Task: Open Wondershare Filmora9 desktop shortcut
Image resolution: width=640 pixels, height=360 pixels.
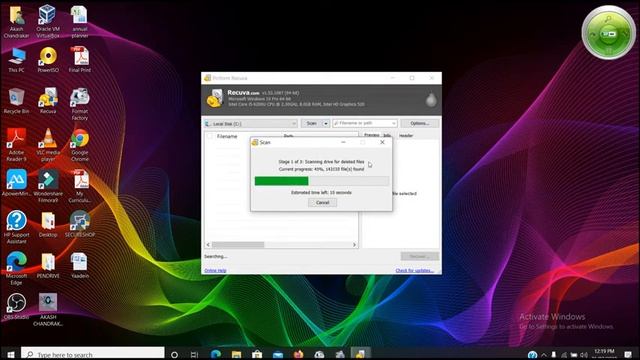Action: pyautogui.click(x=48, y=186)
